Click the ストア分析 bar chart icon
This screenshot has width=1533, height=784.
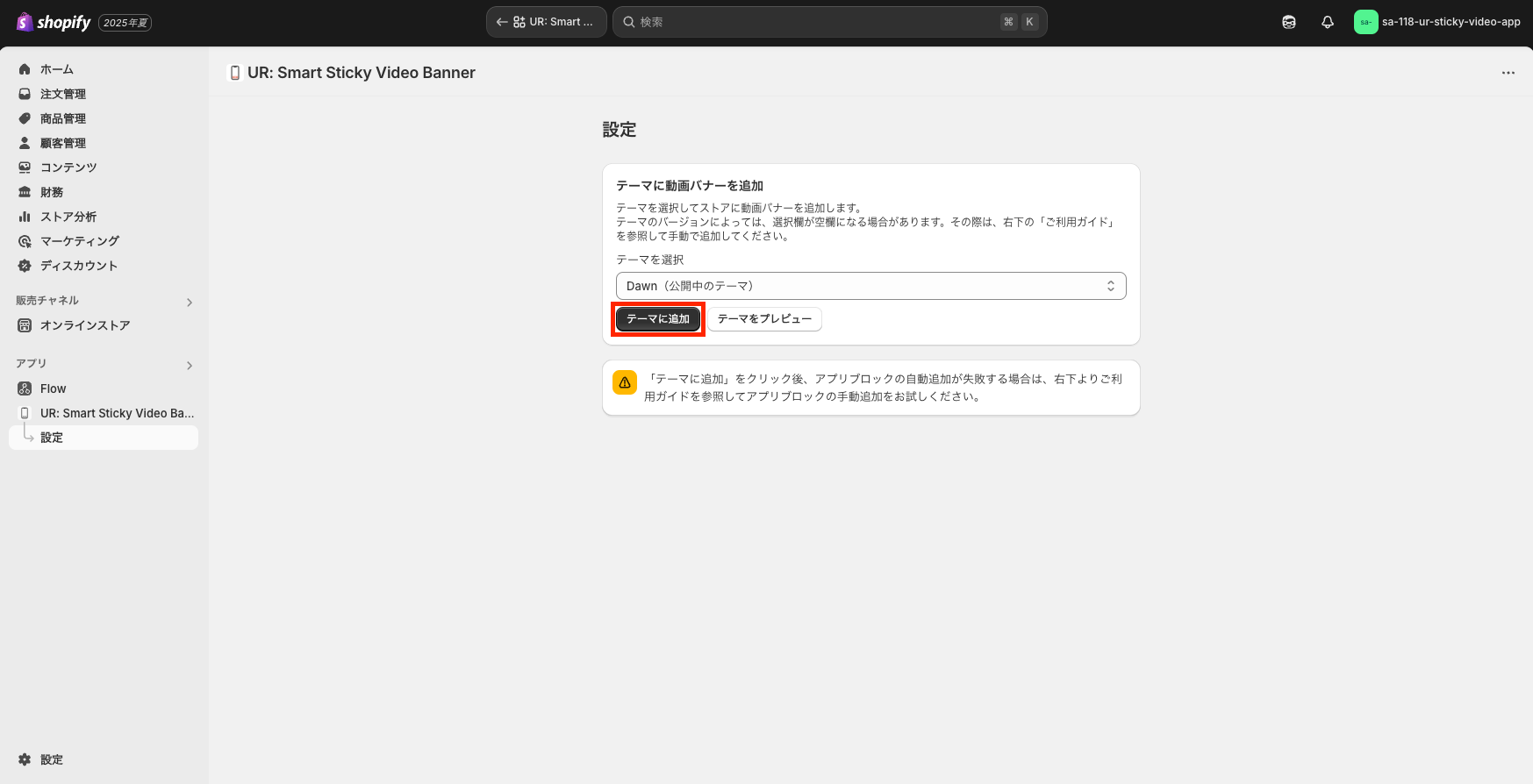25,217
